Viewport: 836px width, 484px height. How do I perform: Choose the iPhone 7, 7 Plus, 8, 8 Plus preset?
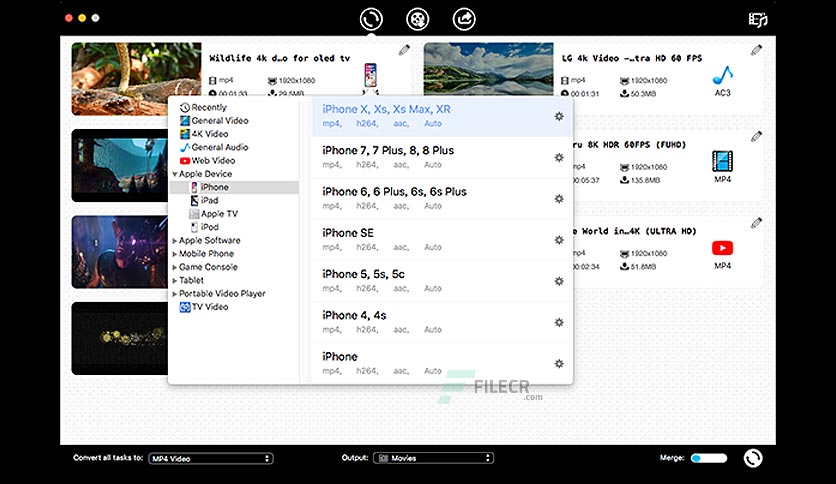[x=442, y=157]
